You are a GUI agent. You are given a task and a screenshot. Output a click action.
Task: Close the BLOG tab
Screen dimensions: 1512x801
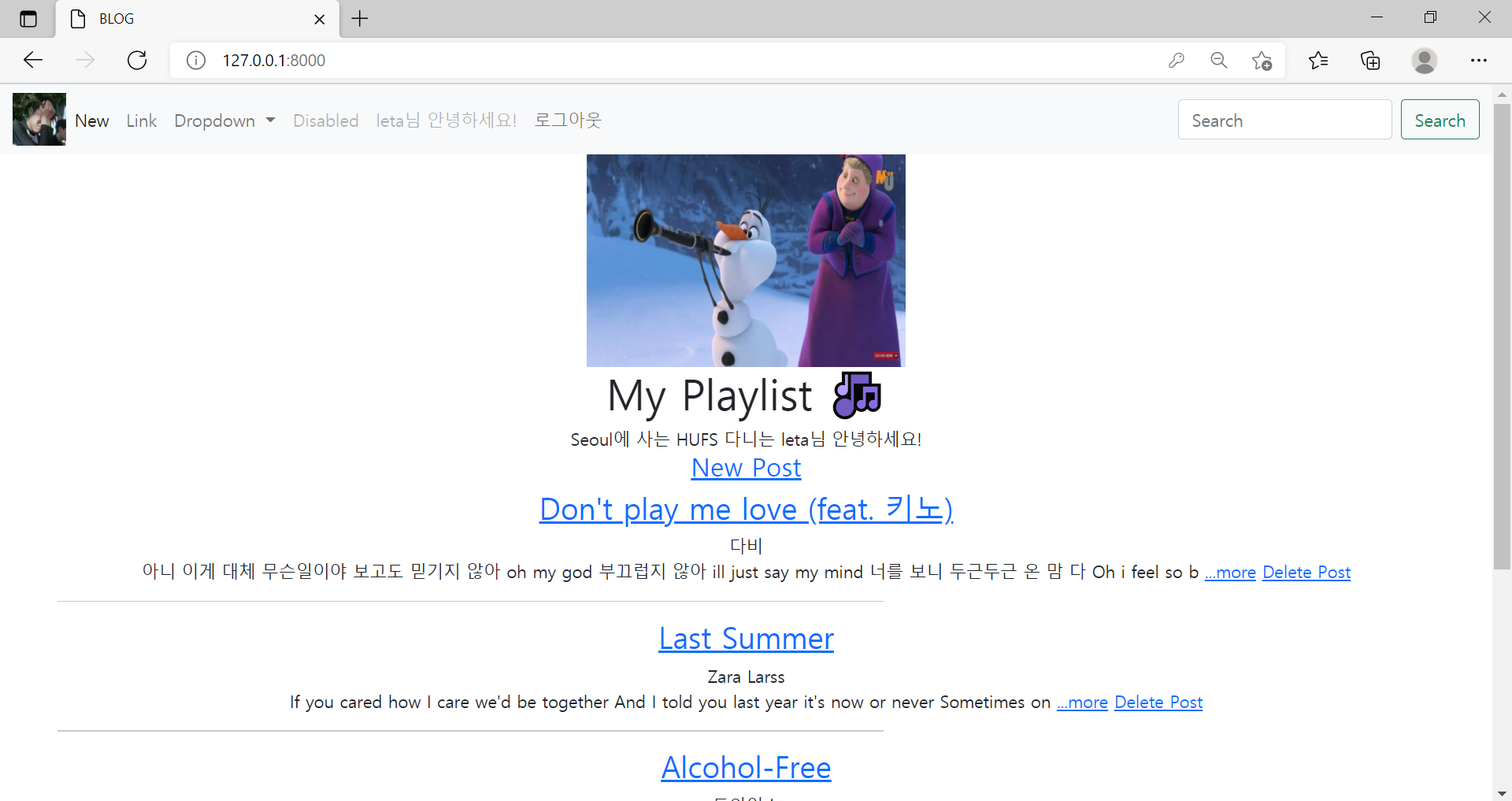[x=319, y=19]
